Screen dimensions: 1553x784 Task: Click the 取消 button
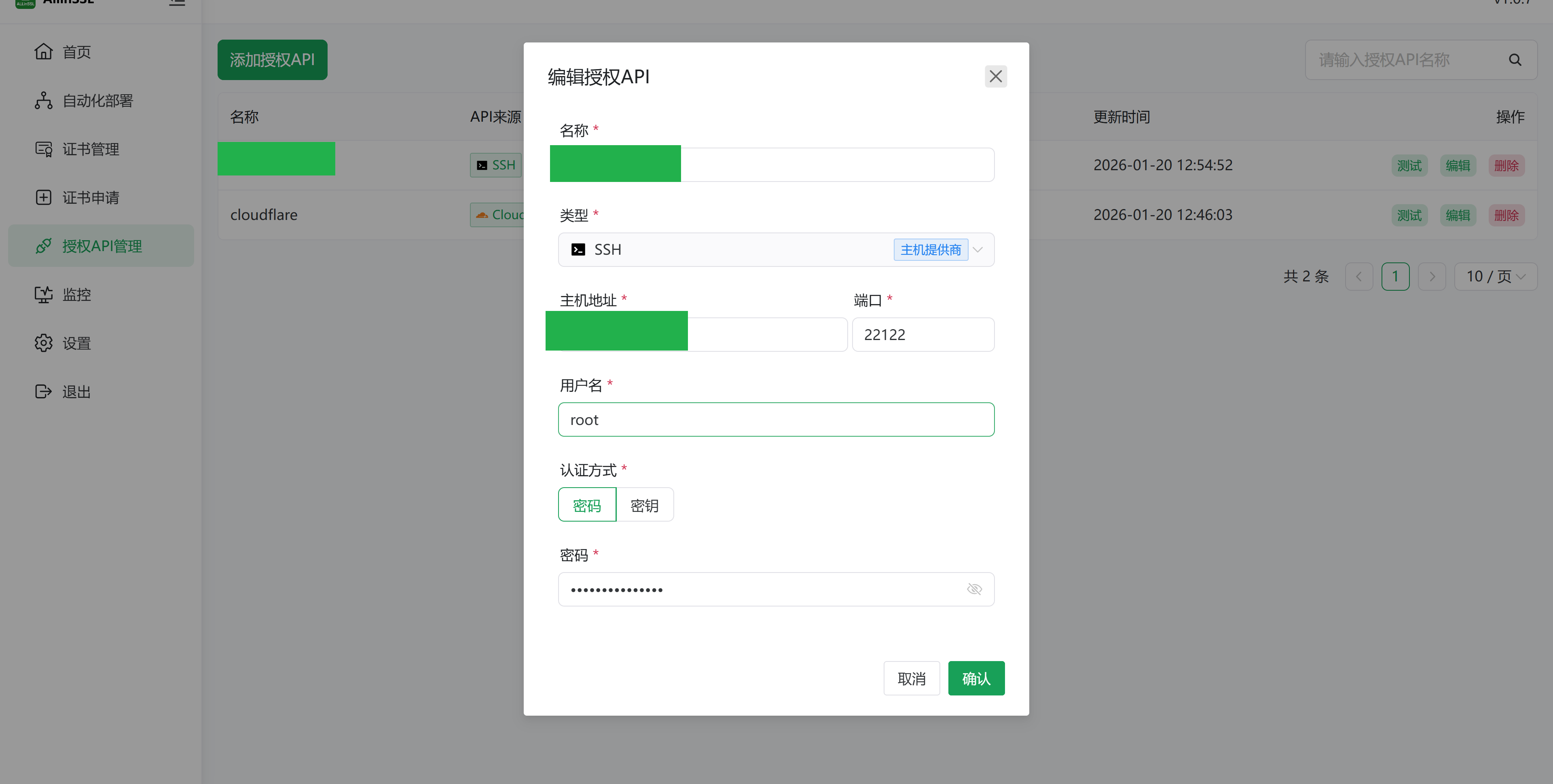pyautogui.click(x=912, y=678)
